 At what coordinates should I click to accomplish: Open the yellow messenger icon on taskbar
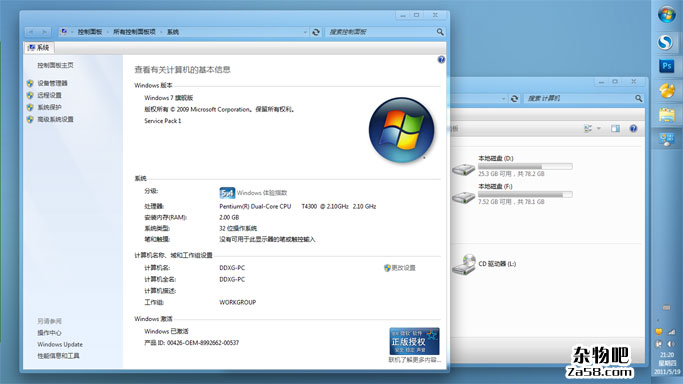tap(666, 90)
